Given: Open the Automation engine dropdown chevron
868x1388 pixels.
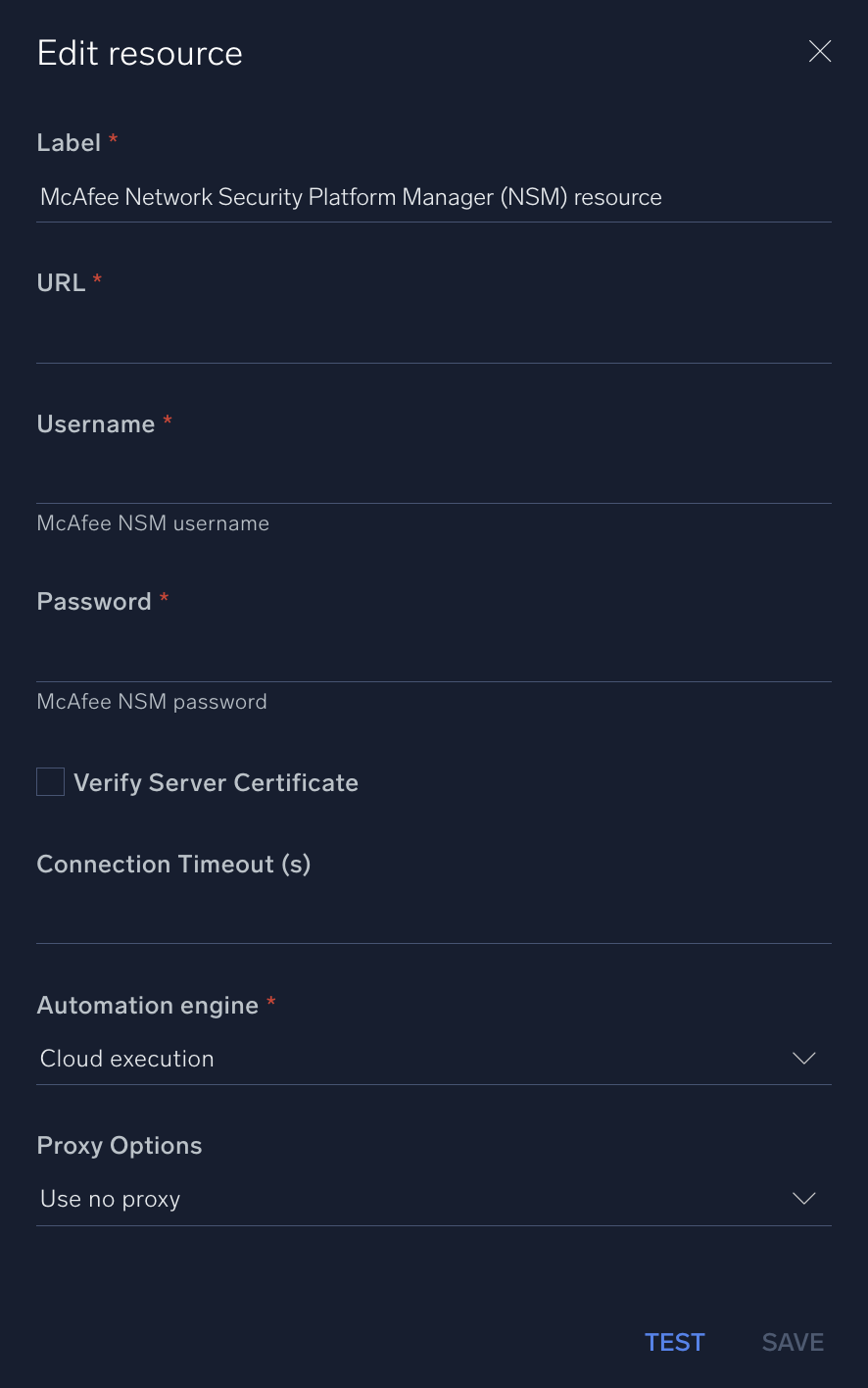Looking at the screenshot, I should point(803,1059).
